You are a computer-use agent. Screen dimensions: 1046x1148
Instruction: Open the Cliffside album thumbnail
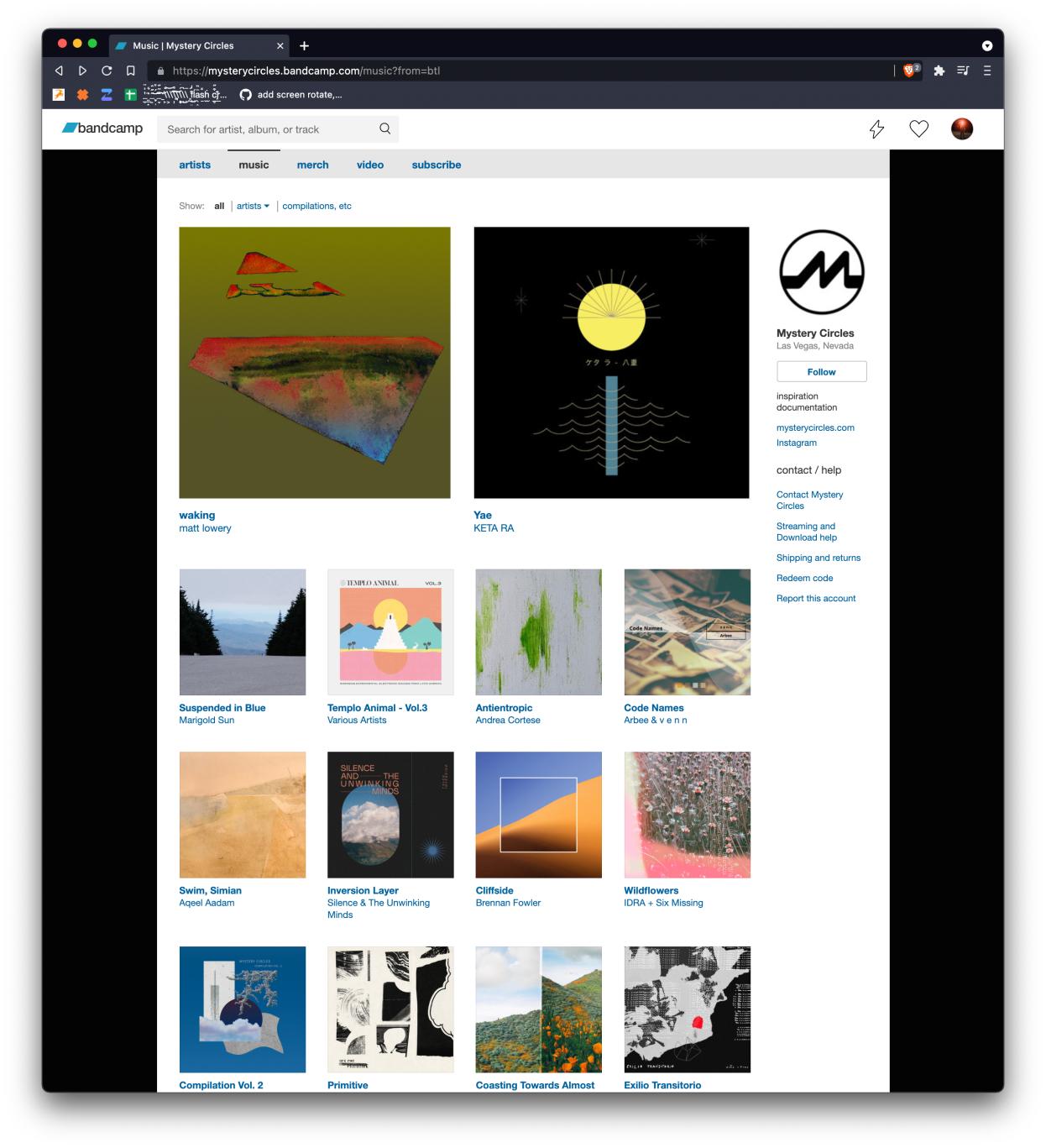539,815
